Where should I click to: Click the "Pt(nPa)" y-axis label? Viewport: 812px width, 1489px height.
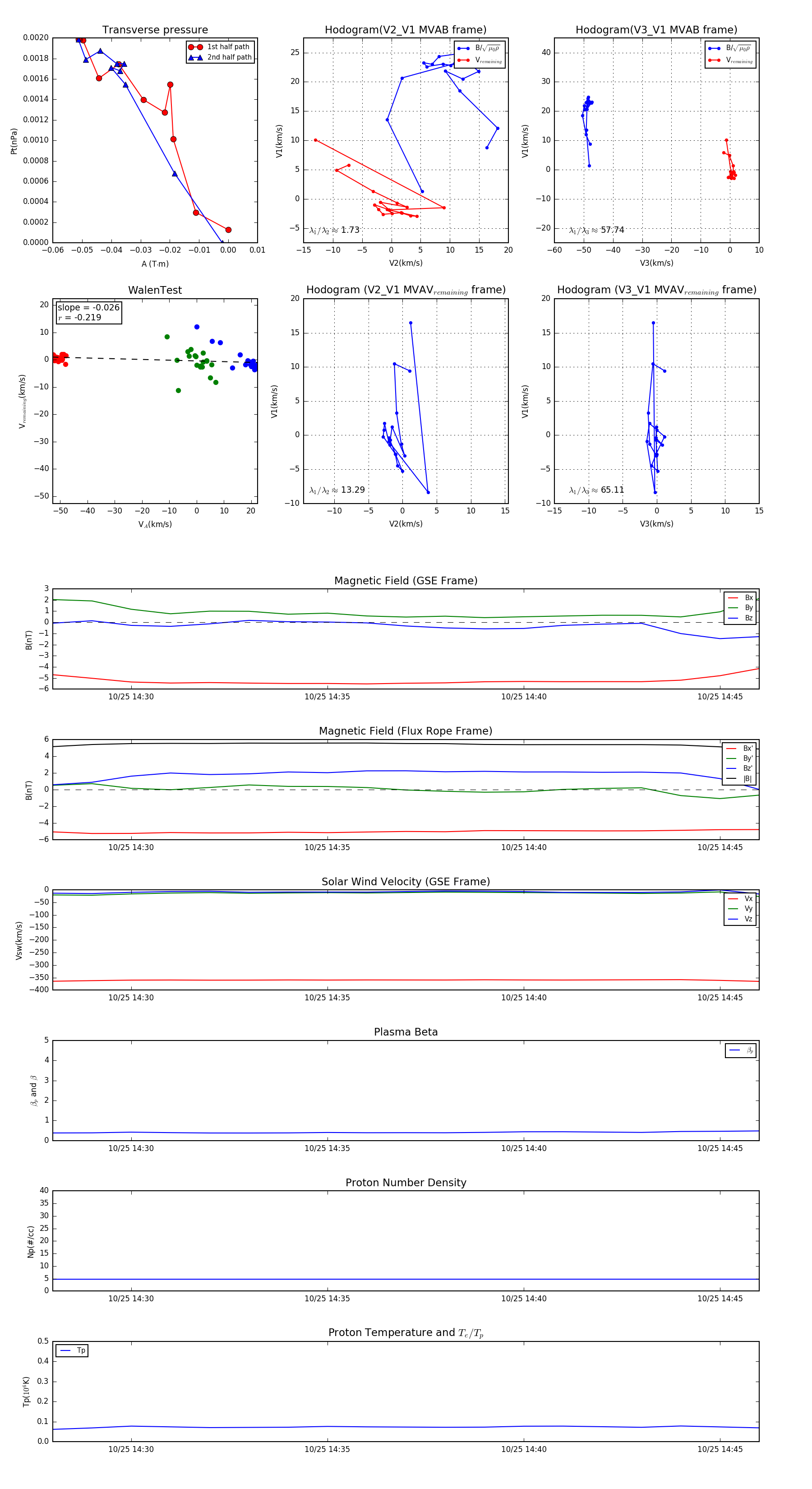coord(14,141)
